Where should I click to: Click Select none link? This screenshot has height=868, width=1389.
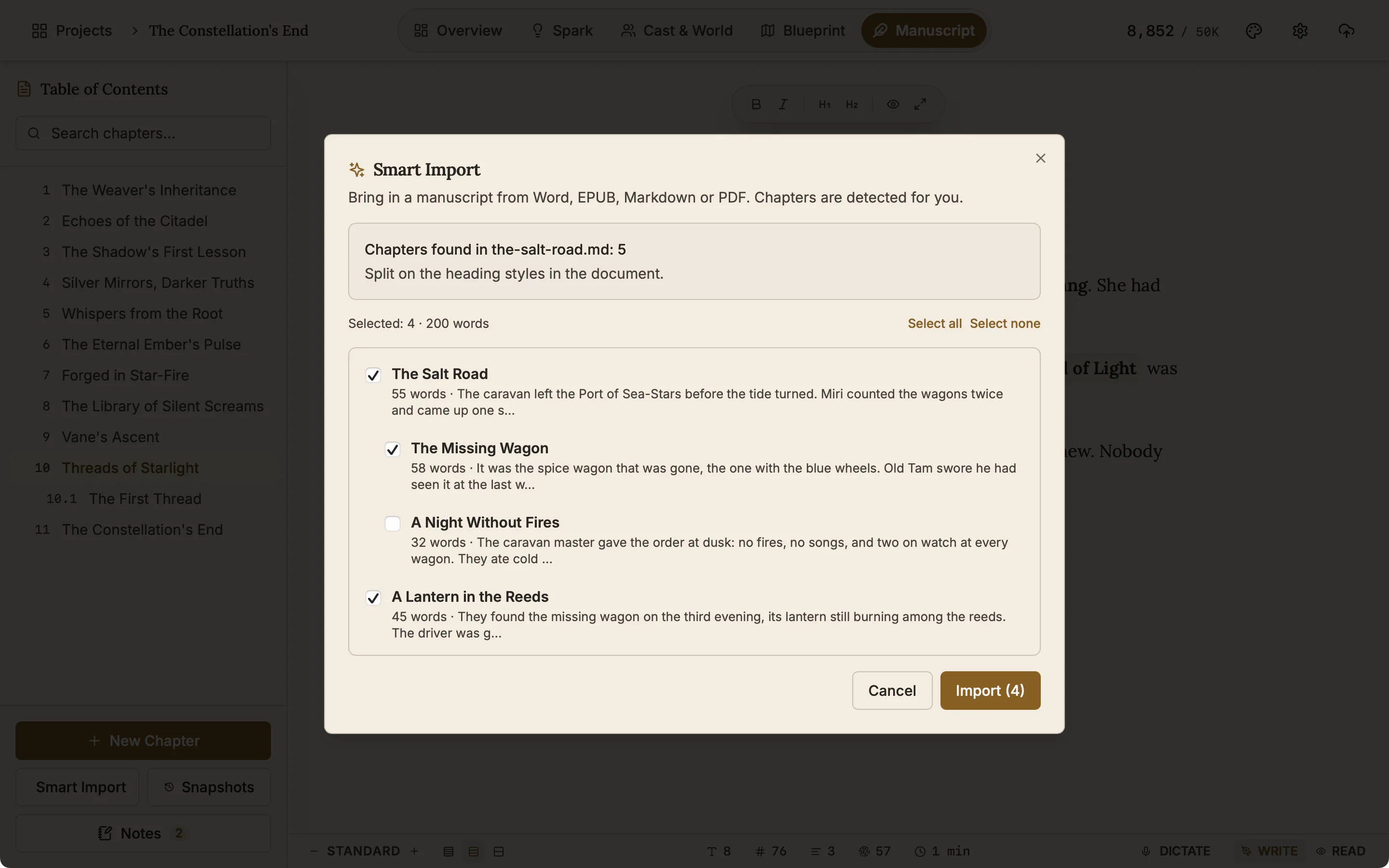[x=1005, y=323]
